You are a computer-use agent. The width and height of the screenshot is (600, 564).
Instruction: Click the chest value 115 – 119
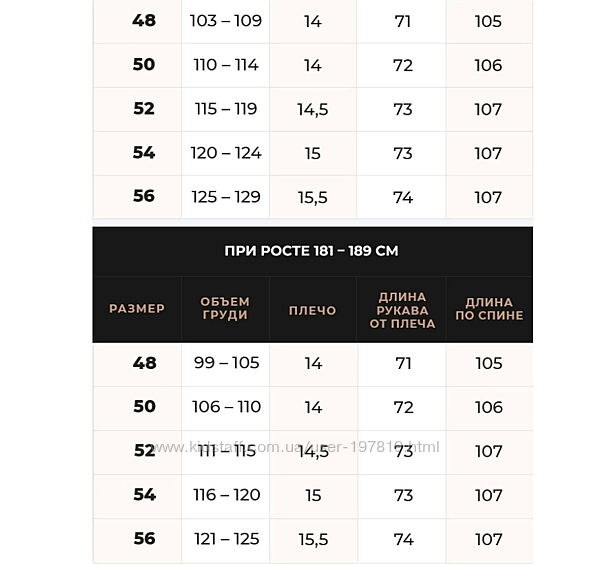226,109
